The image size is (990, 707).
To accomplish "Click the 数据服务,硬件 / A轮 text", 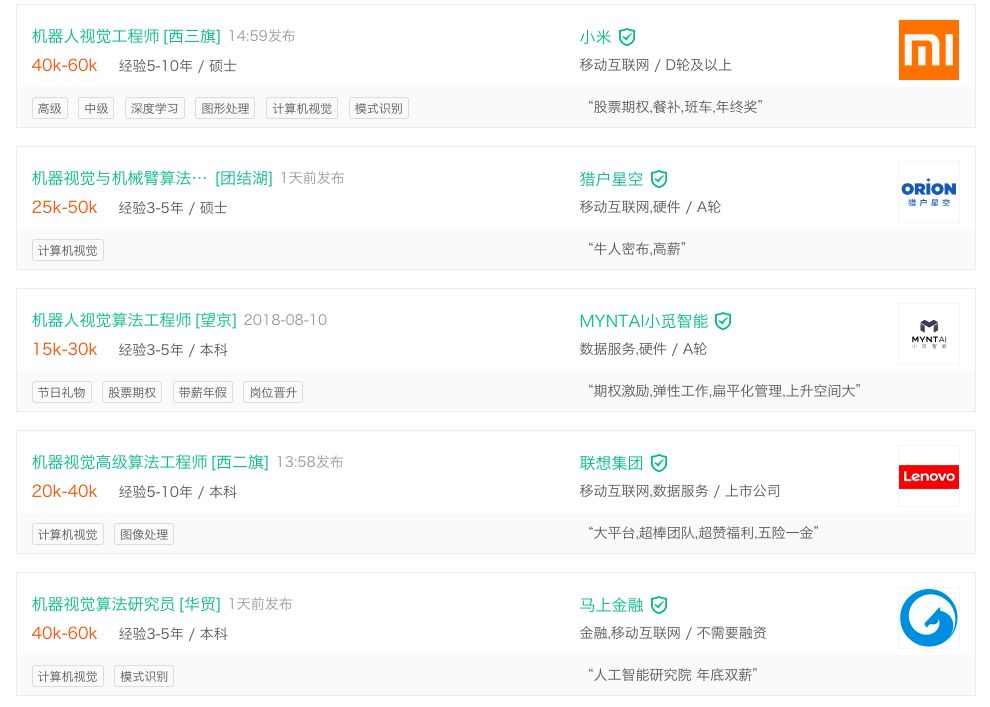I will [x=643, y=349].
